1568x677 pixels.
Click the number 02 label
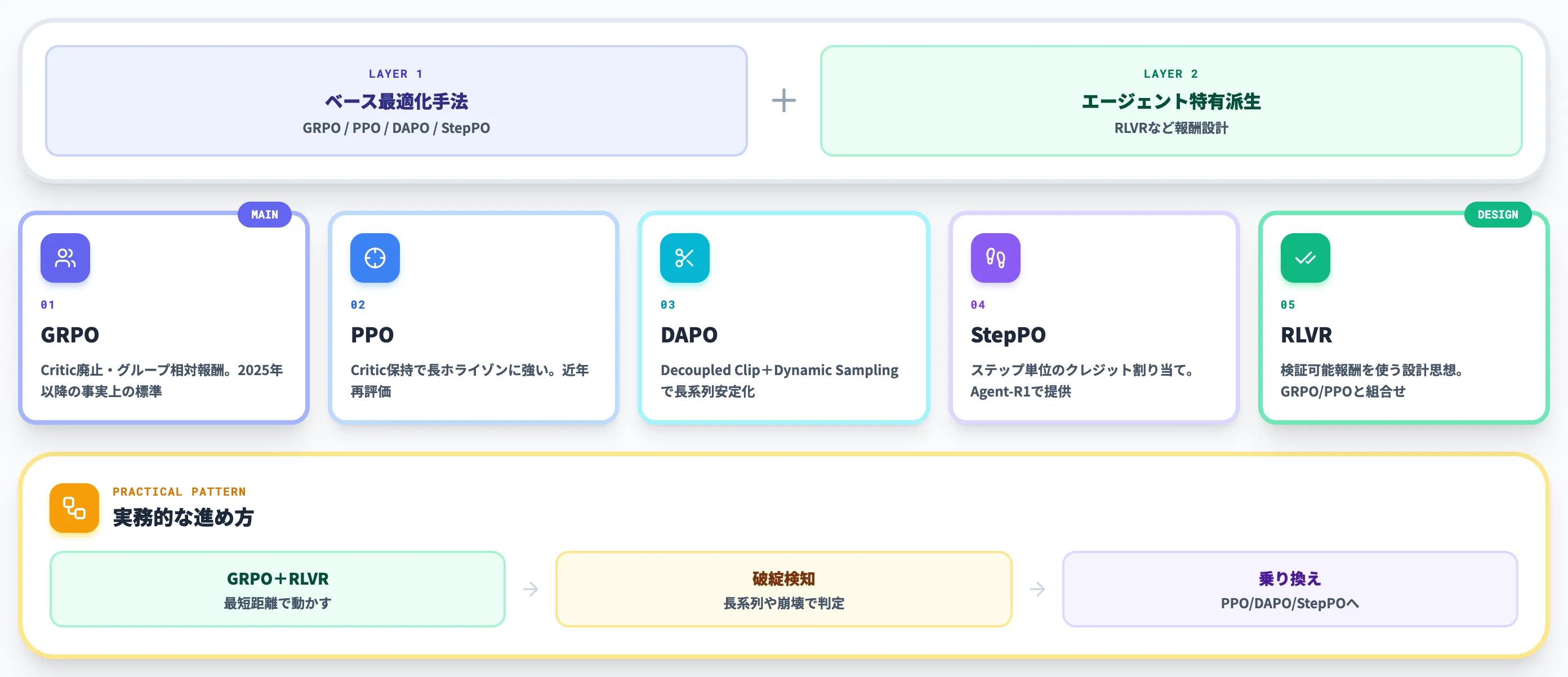coord(358,304)
